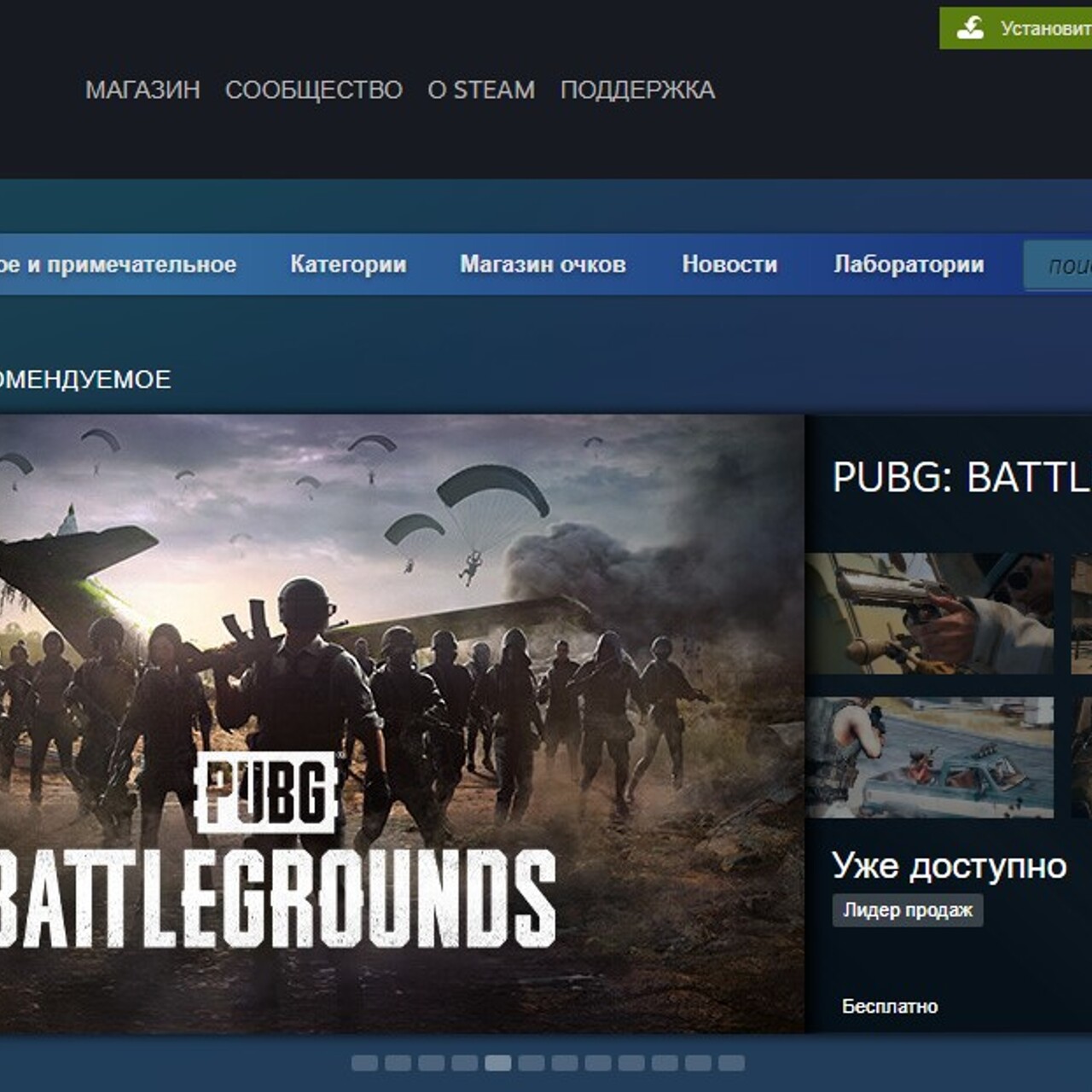1092x1092 pixels.
Task: Jump to the ninth carousel page dot
Action: click(630, 1063)
